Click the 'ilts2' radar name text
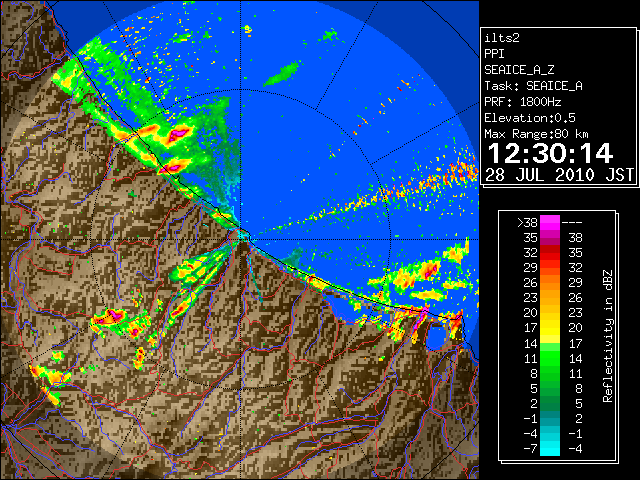The image size is (640, 480). click(502, 38)
